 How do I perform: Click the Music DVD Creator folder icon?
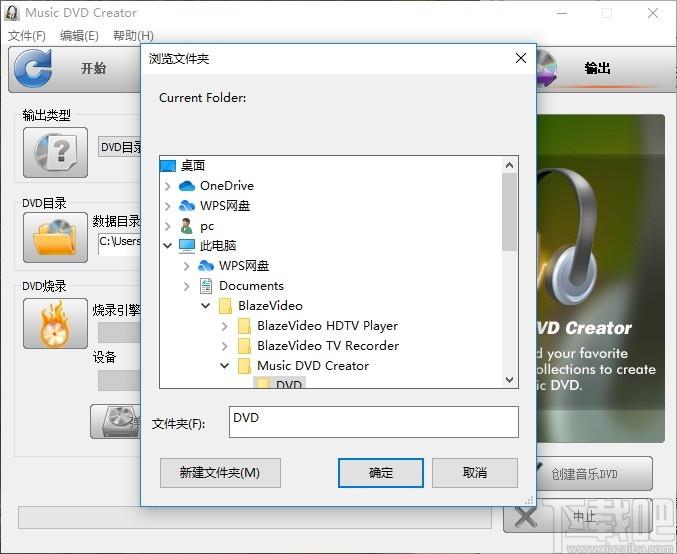244,366
